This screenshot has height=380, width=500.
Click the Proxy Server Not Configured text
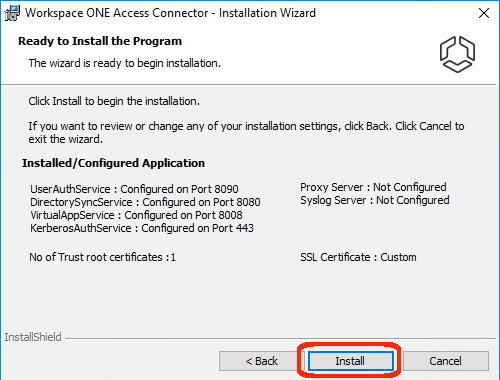[373, 187]
